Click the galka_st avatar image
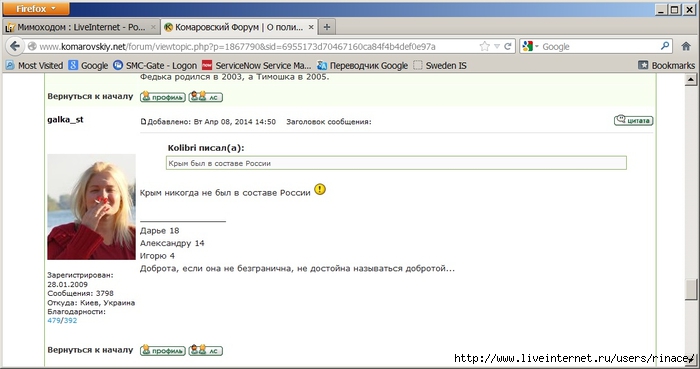Viewport: 700px width, 369px height. point(91,207)
